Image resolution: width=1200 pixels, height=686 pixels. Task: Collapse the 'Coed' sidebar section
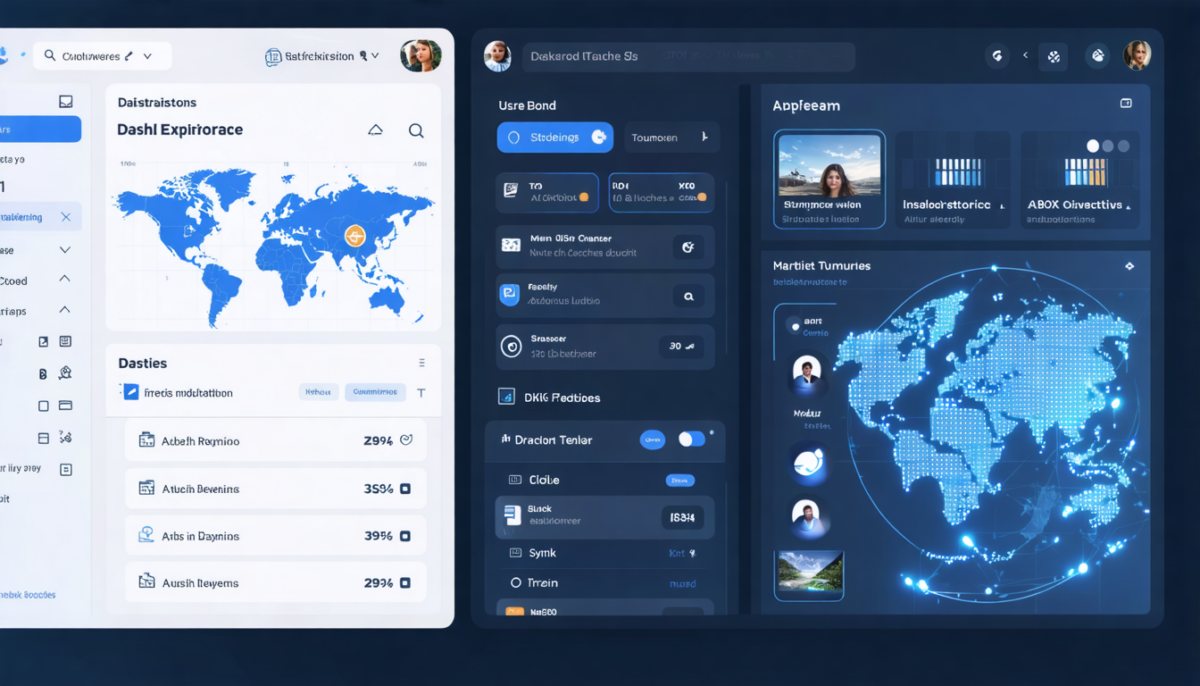coord(65,280)
